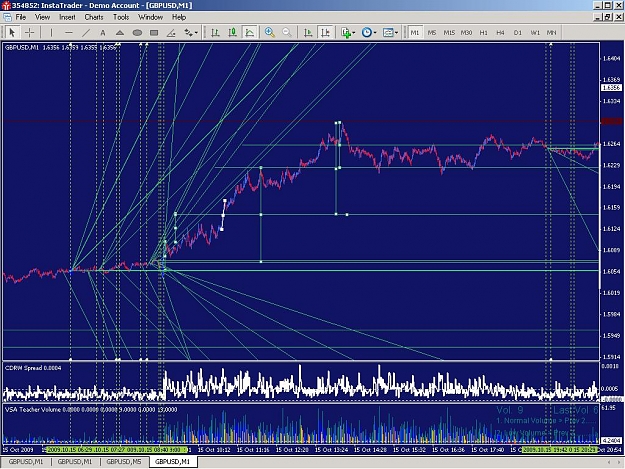Image resolution: width=625 pixels, height=469 pixels.
Task: Choose the horizontal line drawing tool
Action: point(69,33)
